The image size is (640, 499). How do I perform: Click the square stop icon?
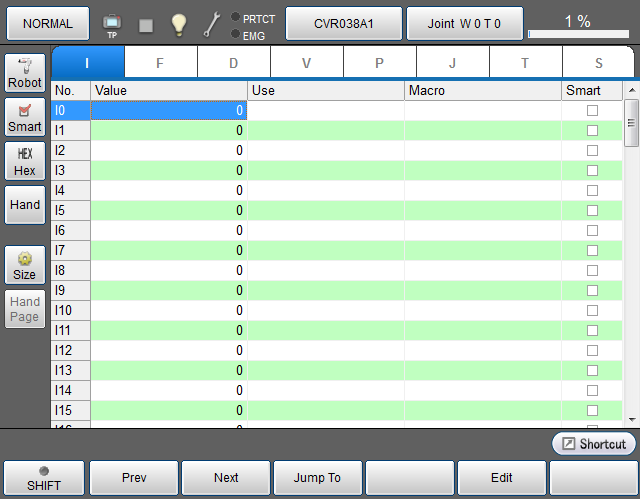coord(146,25)
